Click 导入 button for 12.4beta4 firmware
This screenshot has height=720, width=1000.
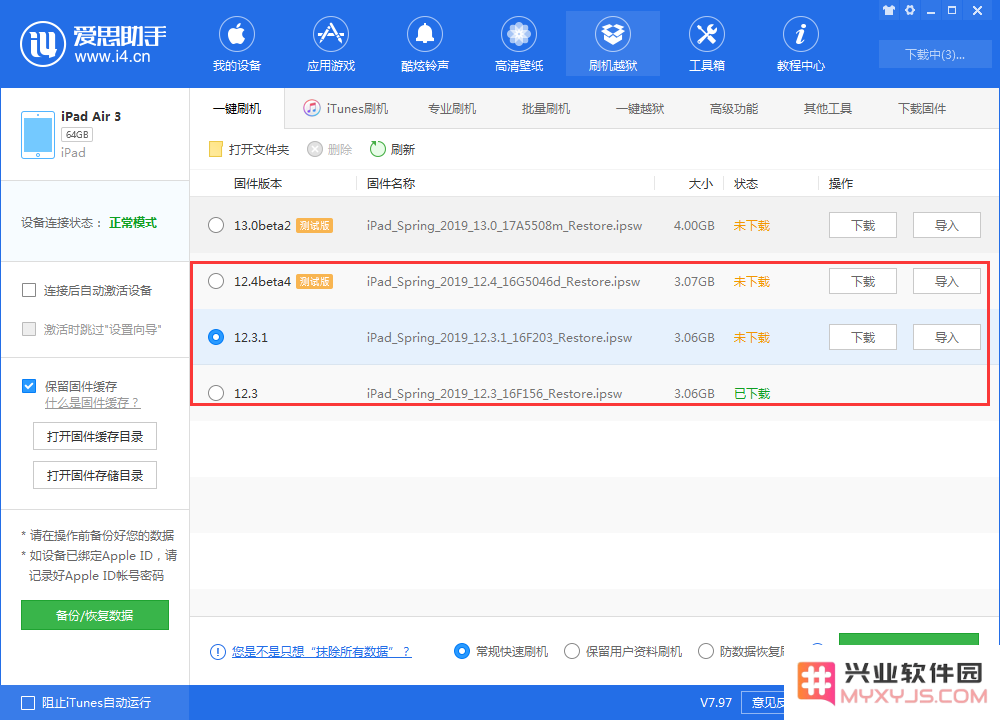point(946,281)
